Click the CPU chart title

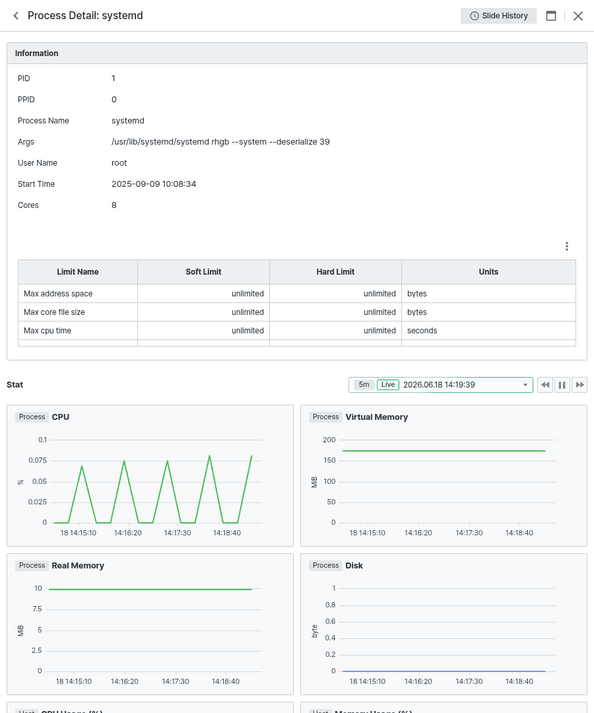[60, 417]
